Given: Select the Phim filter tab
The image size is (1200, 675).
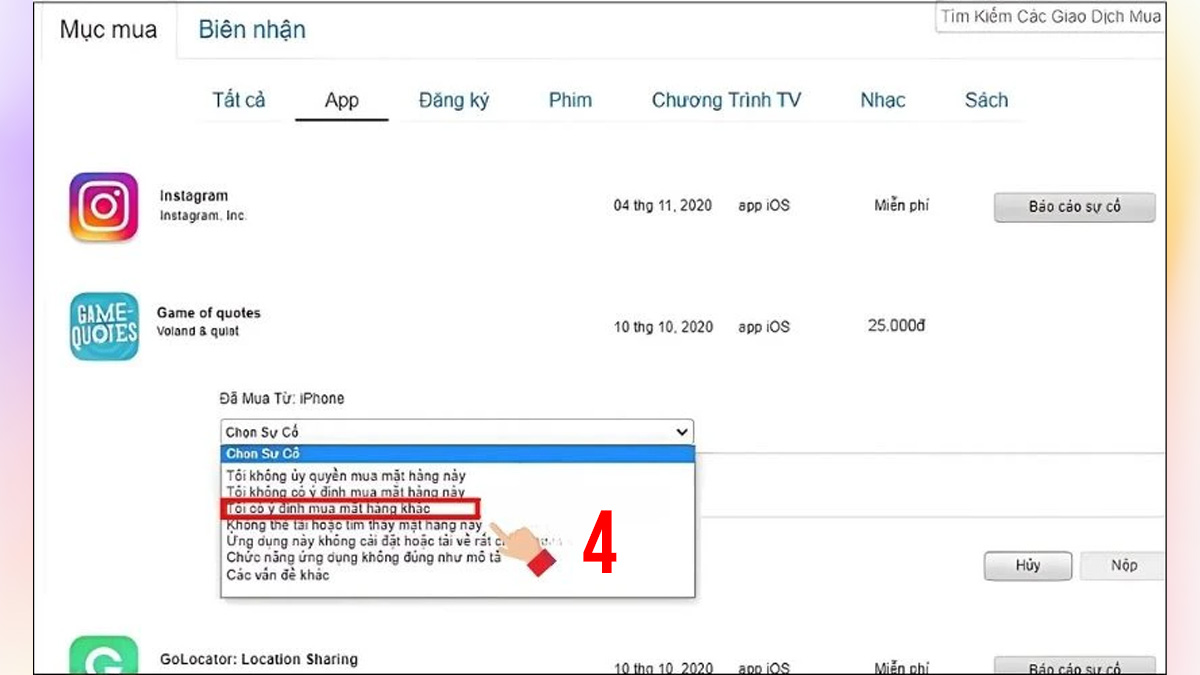Looking at the screenshot, I should 570,100.
